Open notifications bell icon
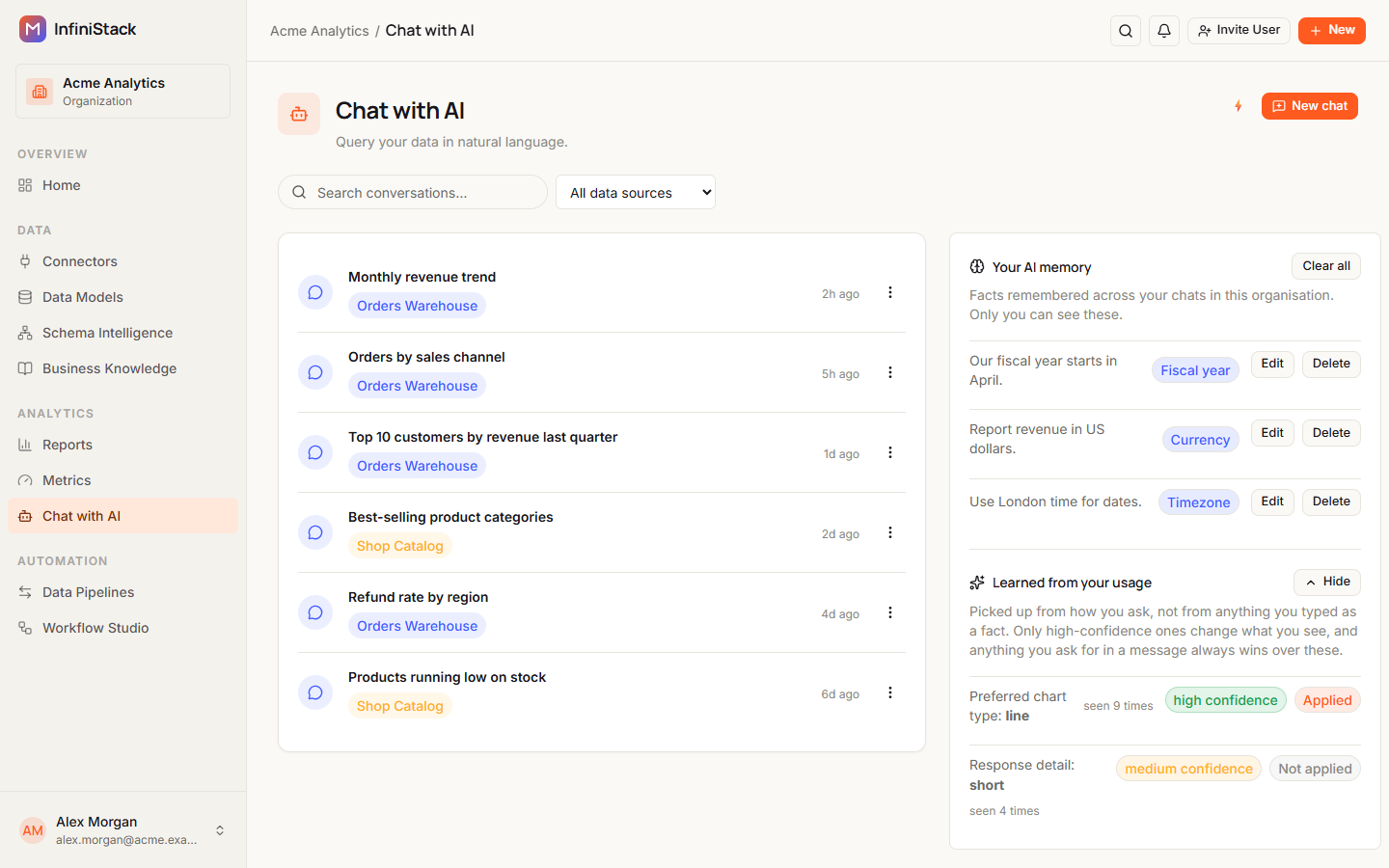The image size is (1389, 868). click(1164, 31)
